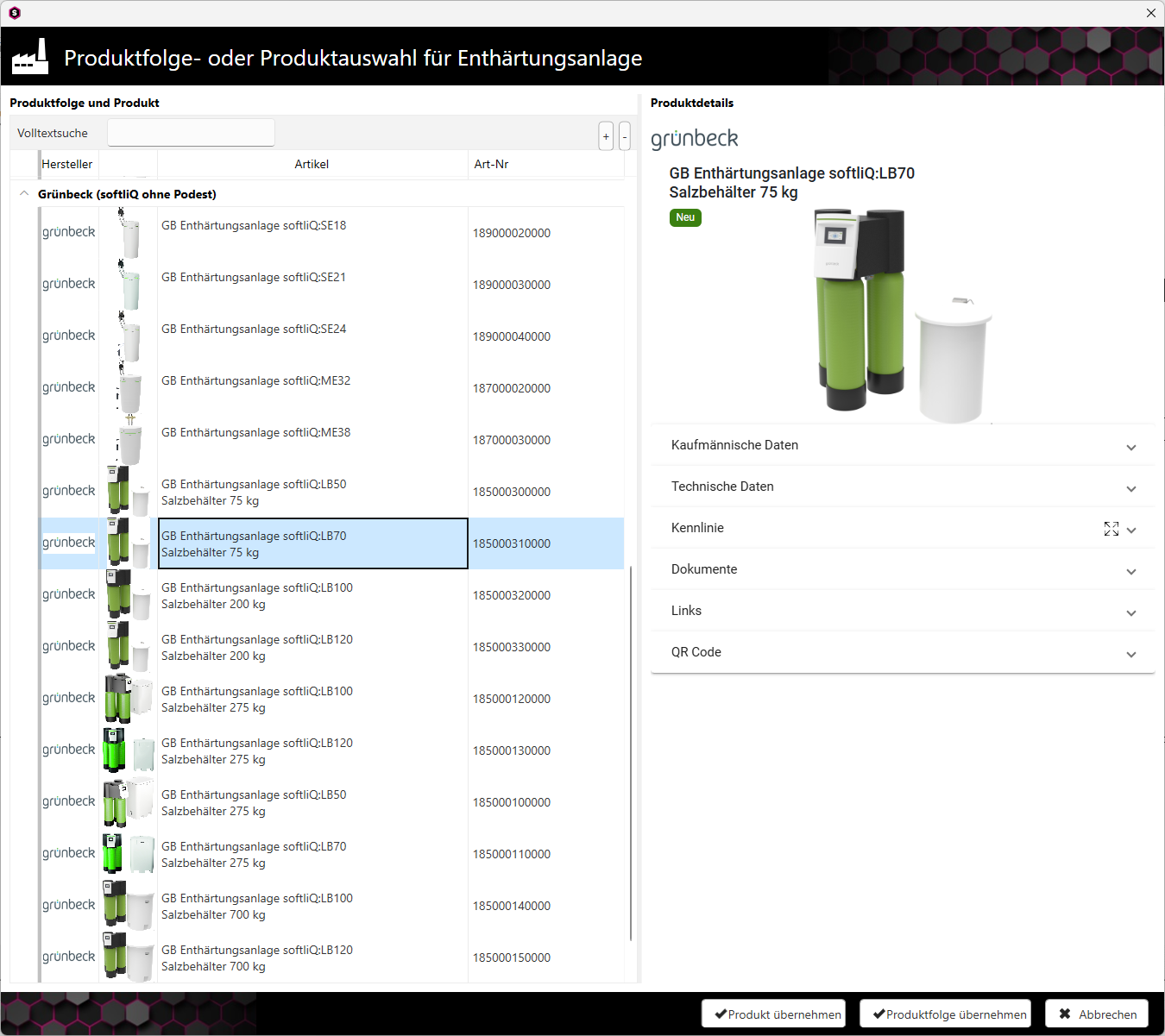The height and width of the screenshot is (1036, 1165).
Task: Click article number 185000130000
Action: tap(512, 750)
